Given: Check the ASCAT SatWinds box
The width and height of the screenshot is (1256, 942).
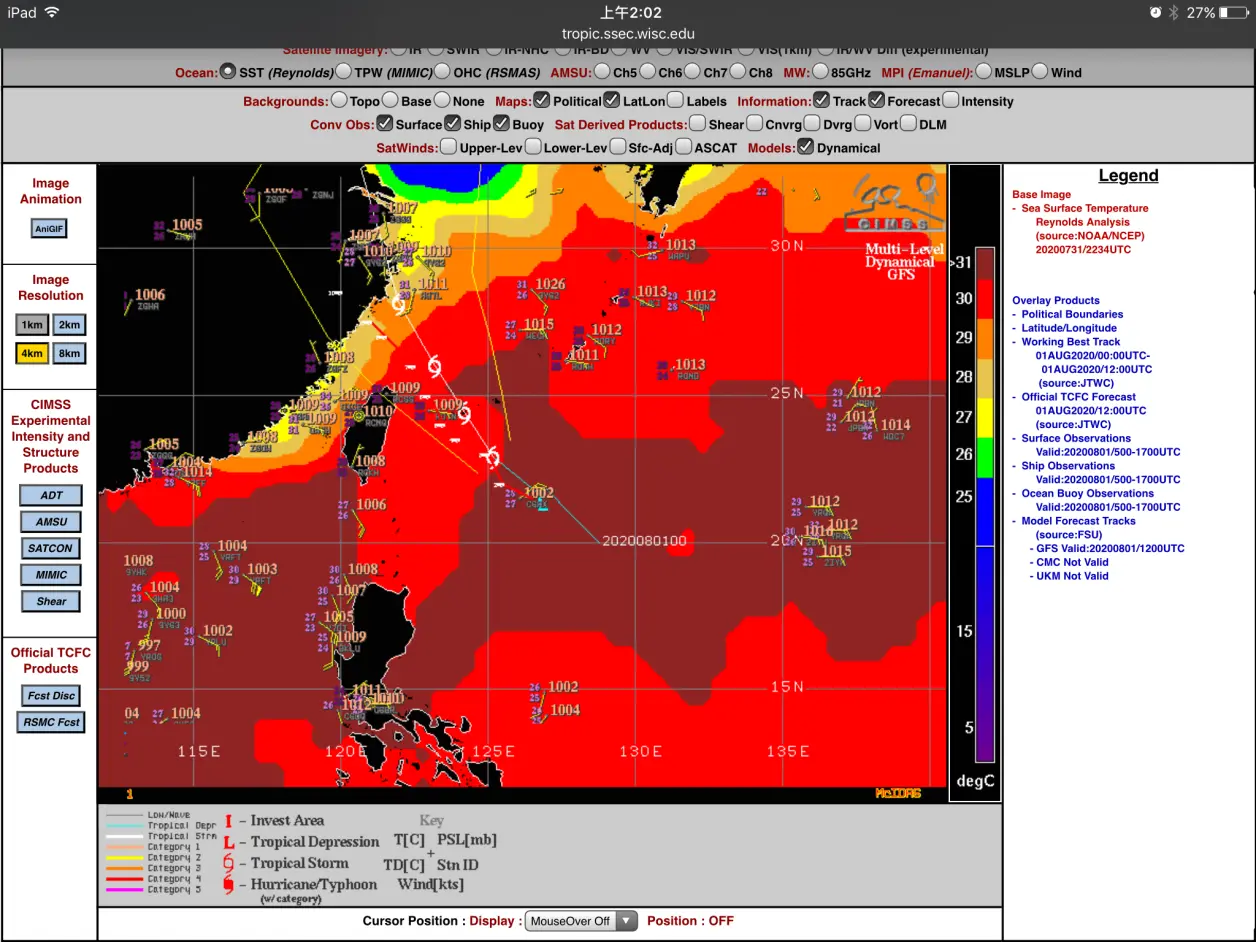Looking at the screenshot, I should click(x=684, y=147).
